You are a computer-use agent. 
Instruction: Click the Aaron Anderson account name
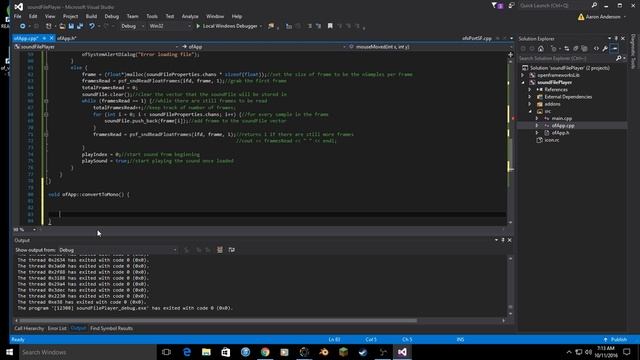pos(603,17)
